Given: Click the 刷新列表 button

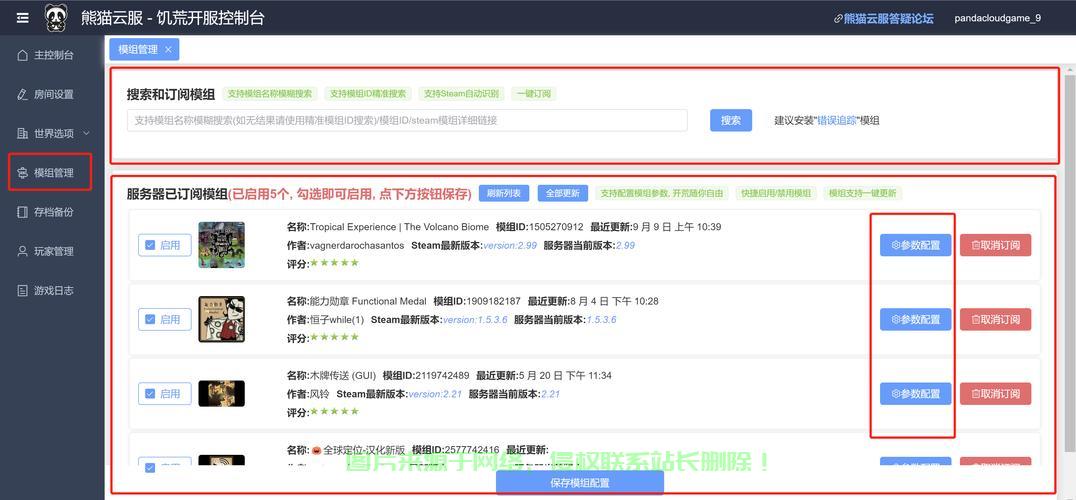Looking at the screenshot, I should (504, 193).
